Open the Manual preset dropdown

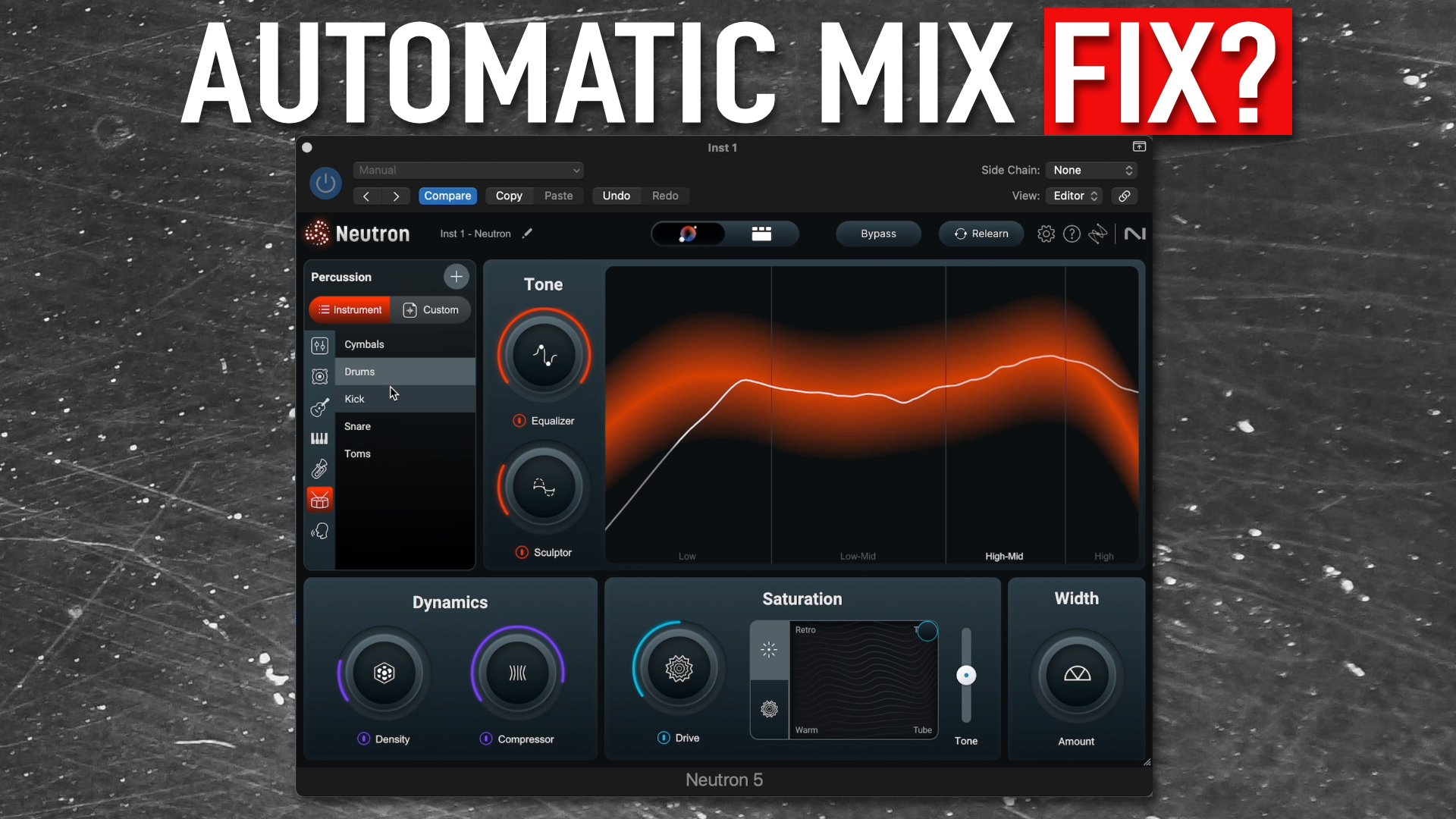pyautogui.click(x=467, y=170)
